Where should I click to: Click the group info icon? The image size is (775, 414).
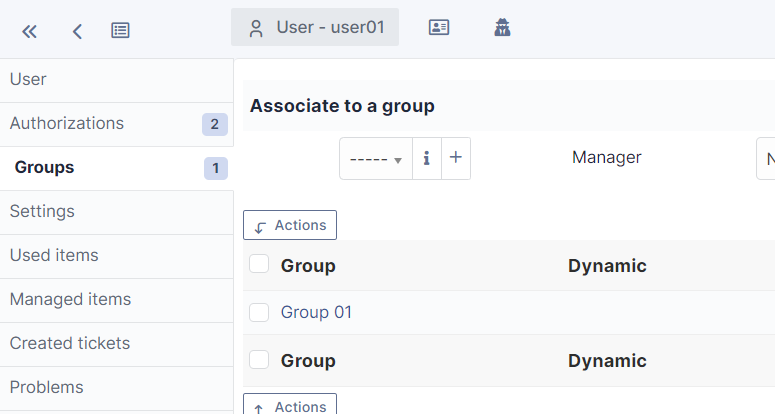tap(427, 159)
